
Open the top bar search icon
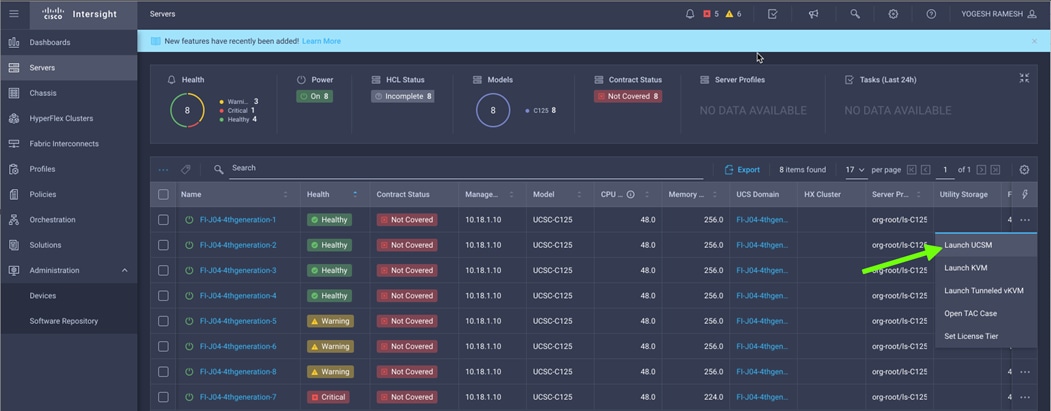855,13
